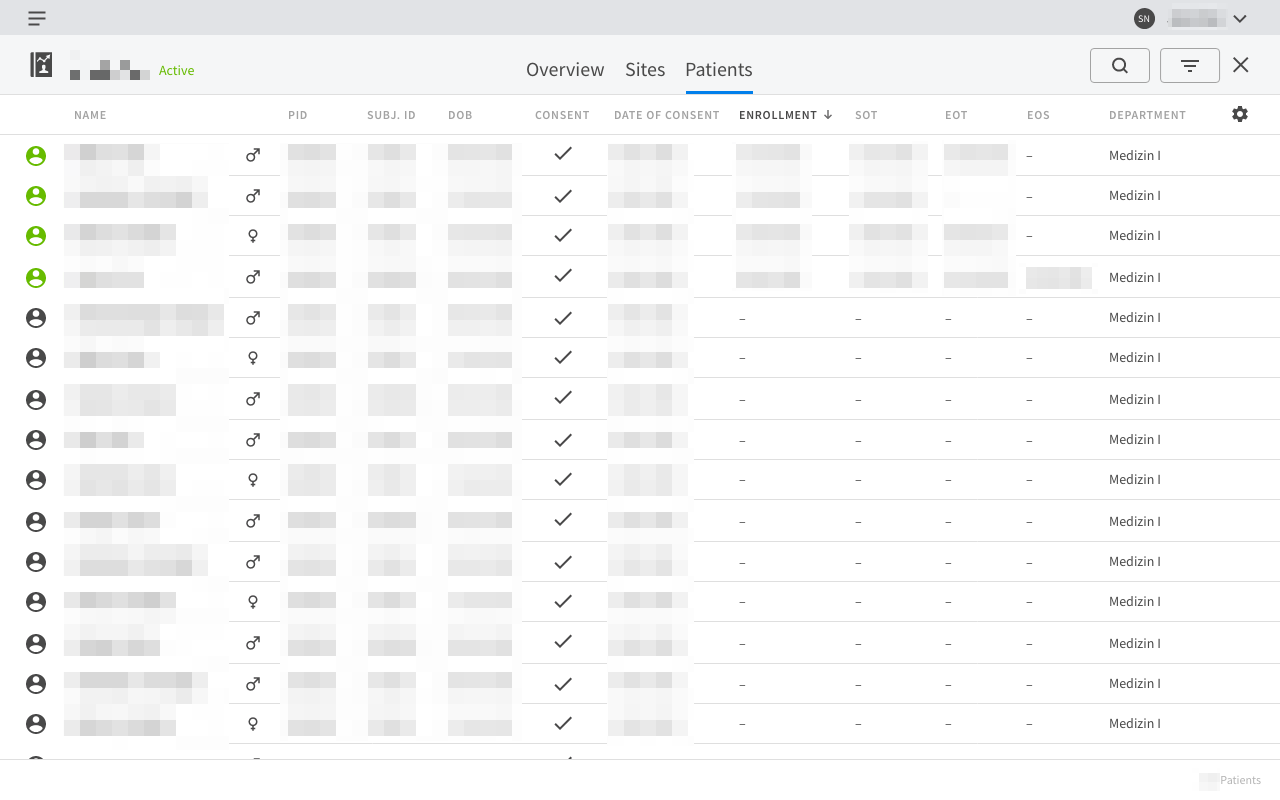Open table column settings gear icon

coord(1239,114)
